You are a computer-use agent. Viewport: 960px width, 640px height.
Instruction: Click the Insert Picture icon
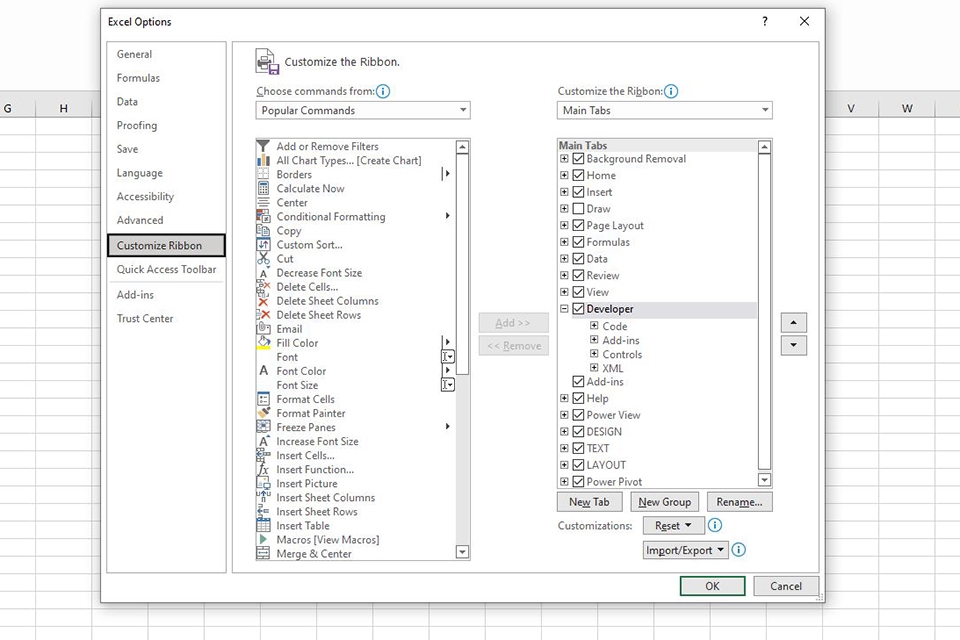point(263,484)
